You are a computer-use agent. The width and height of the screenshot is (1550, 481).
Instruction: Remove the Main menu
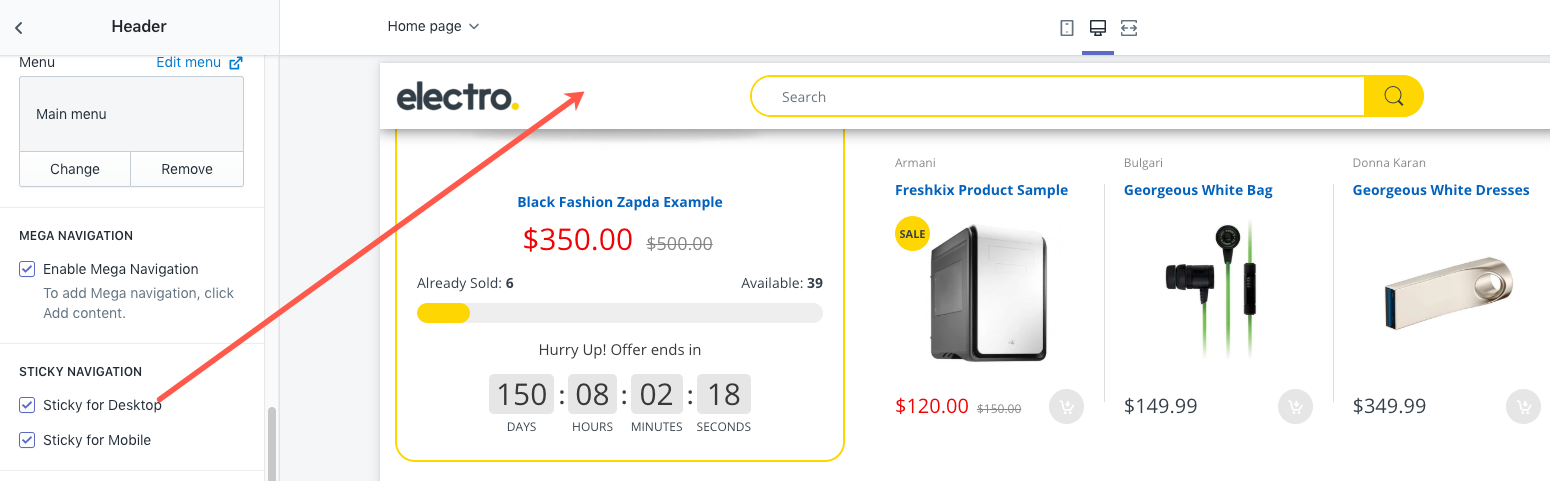pos(187,169)
